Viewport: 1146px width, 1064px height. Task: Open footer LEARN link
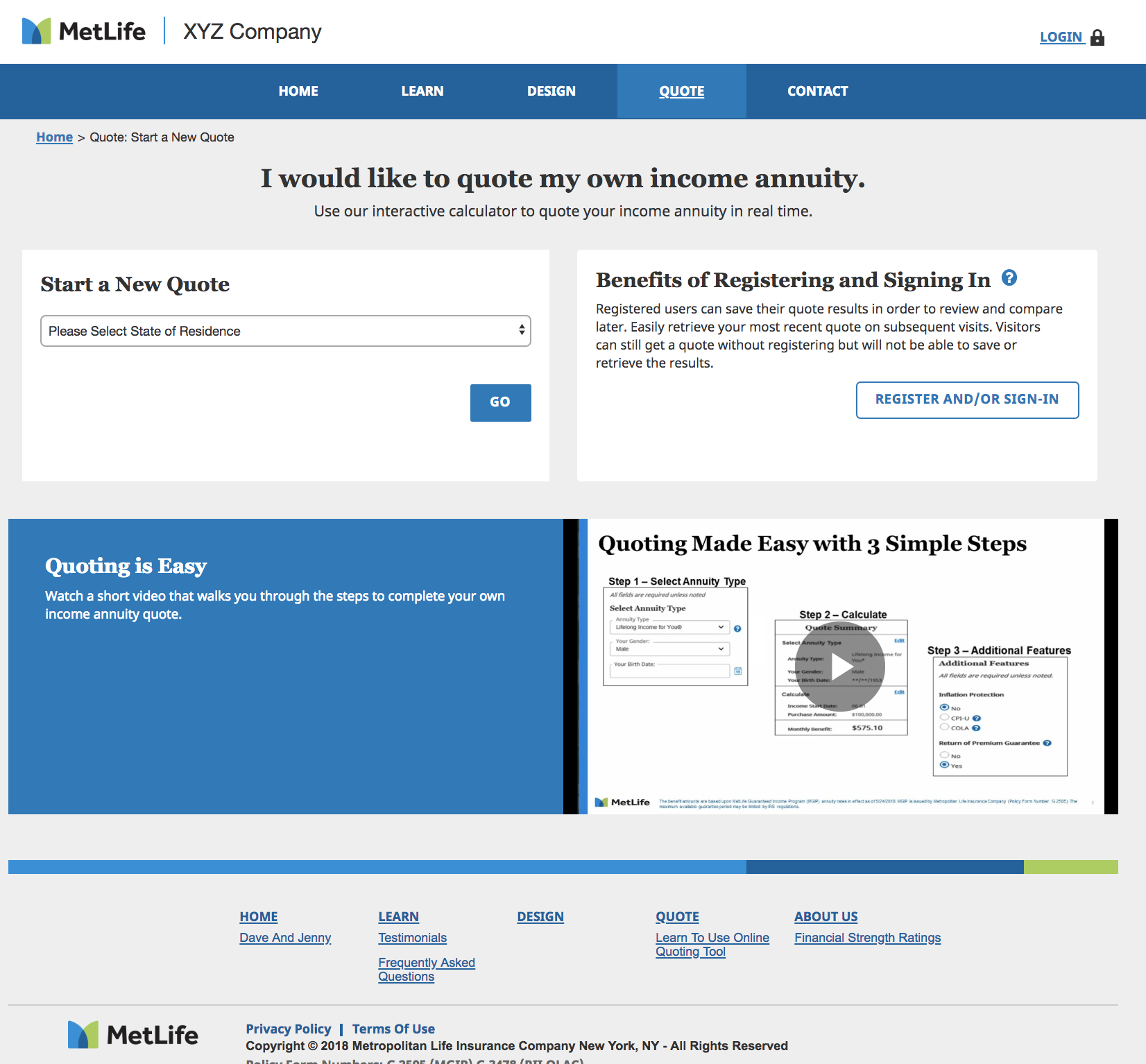pyautogui.click(x=399, y=917)
